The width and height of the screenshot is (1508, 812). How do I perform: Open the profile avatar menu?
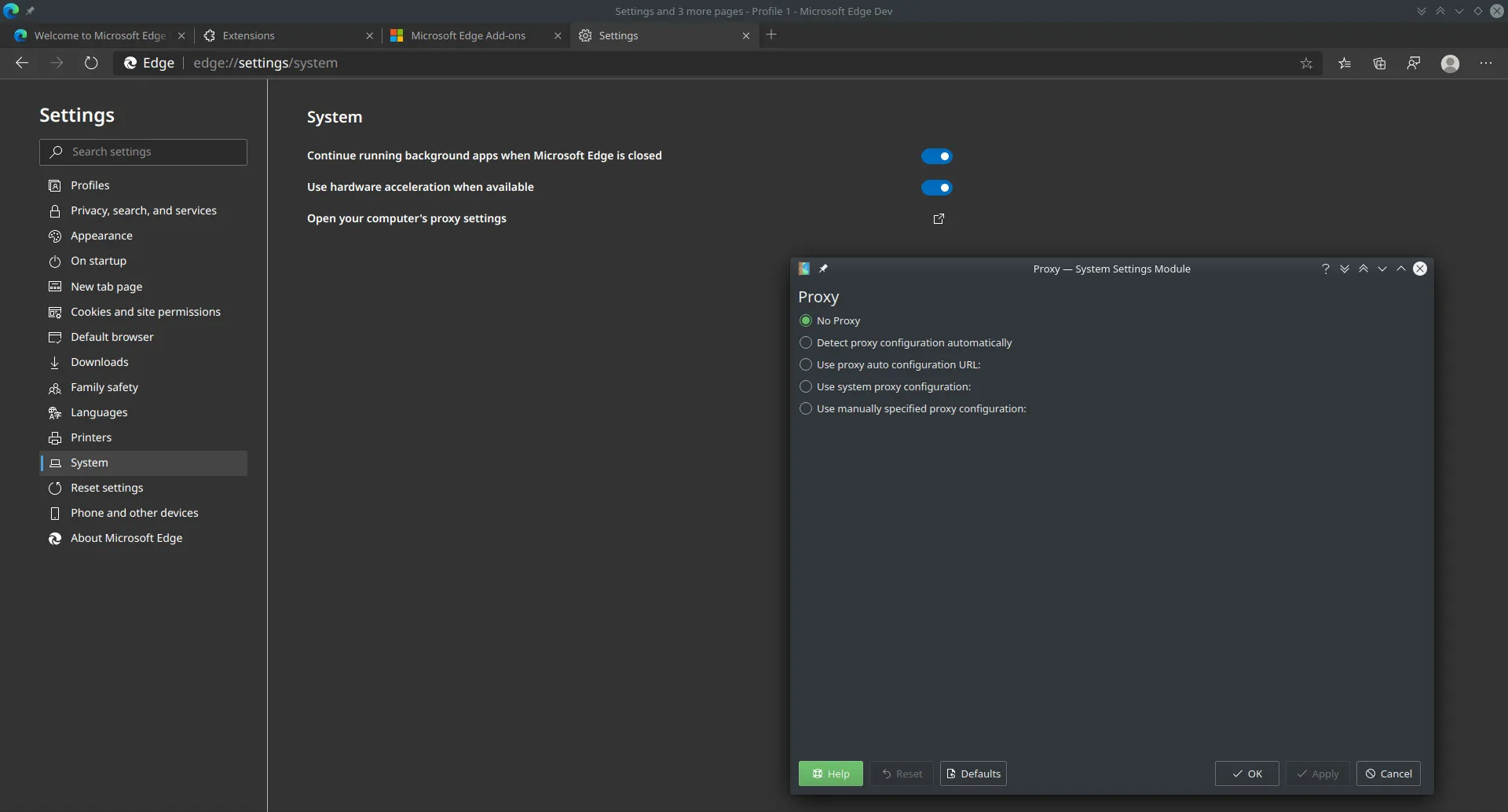point(1451,63)
